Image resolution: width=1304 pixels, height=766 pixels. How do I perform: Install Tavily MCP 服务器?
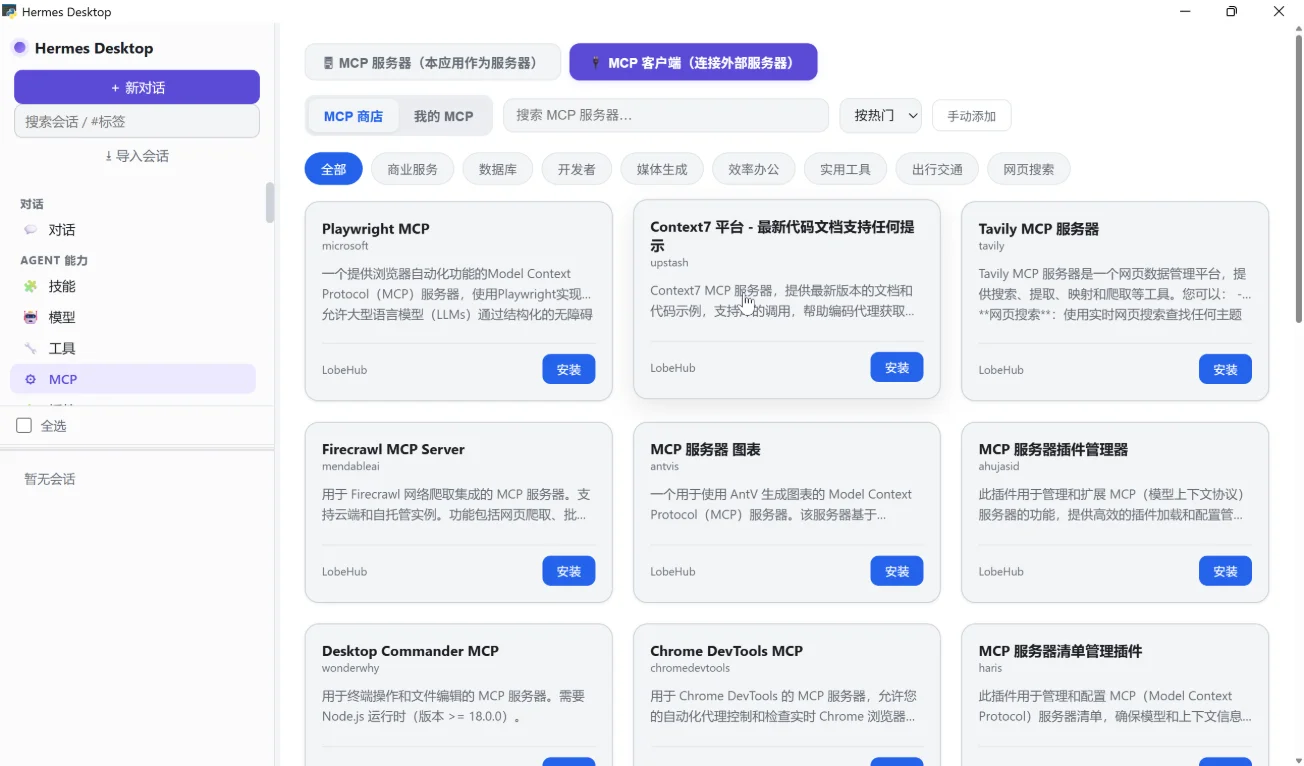click(x=1225, y=370)
